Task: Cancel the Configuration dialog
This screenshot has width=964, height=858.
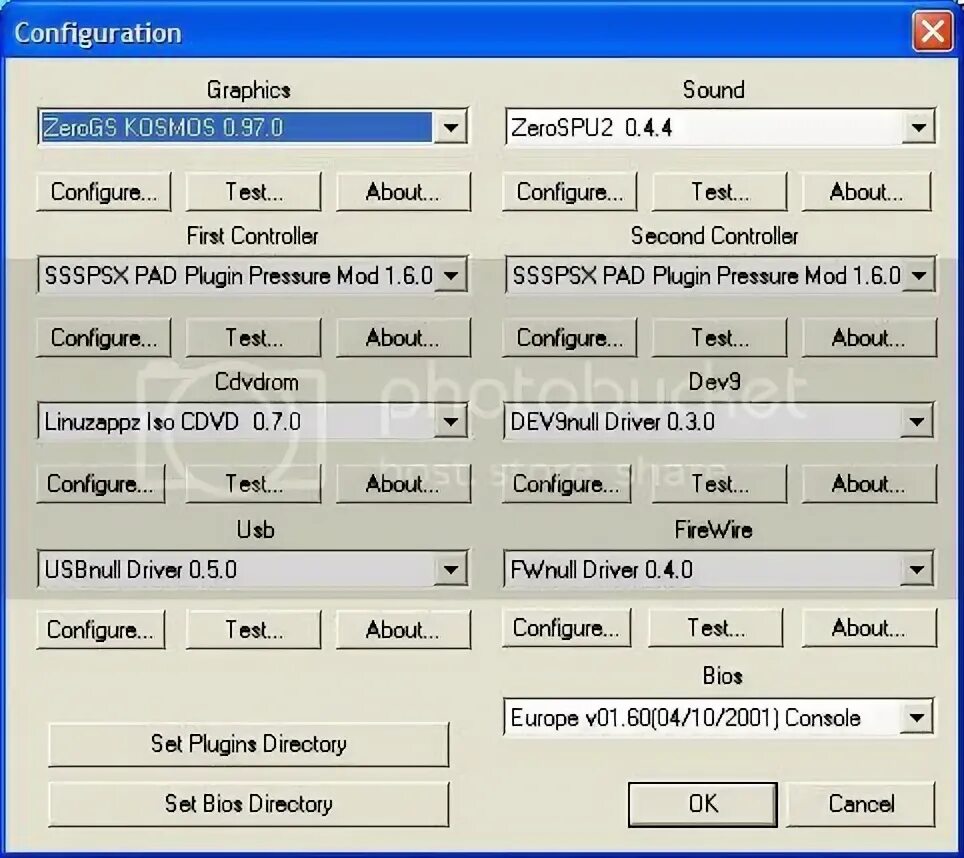Action: coord(861,804)
